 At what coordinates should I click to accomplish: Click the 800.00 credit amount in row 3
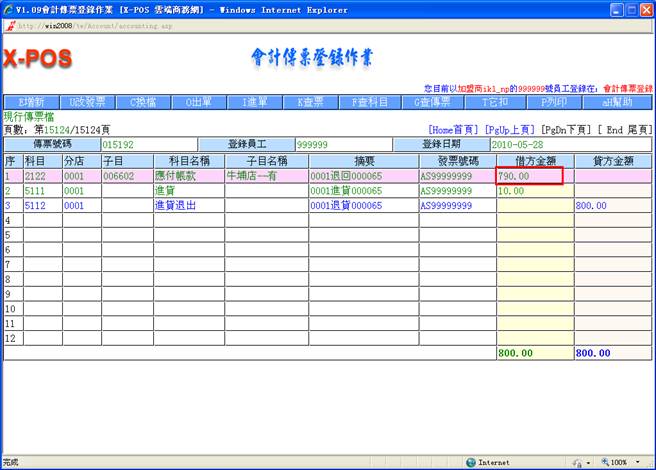[612, 205]
